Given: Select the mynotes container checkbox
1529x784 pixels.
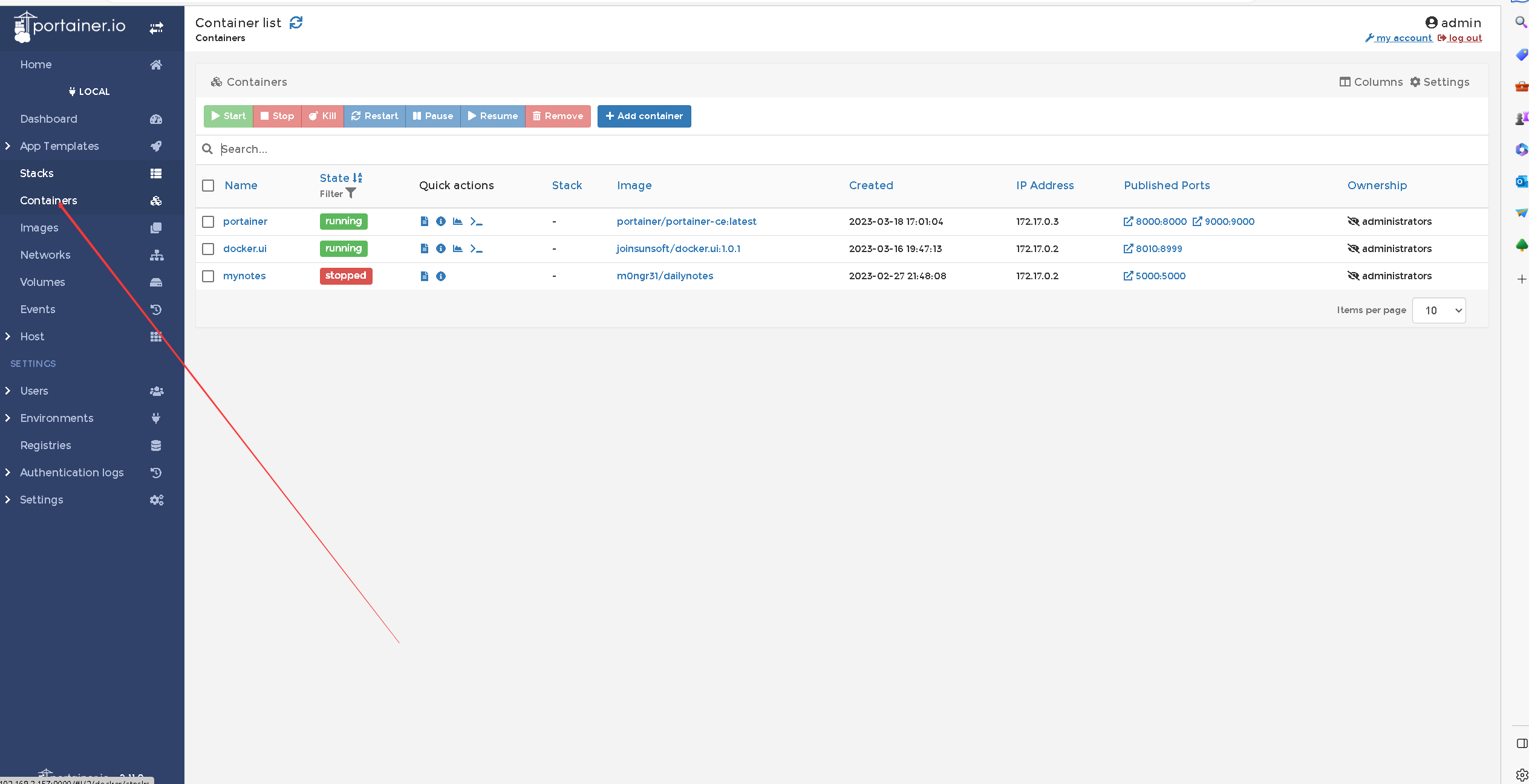Looking at the screenshot, I should (x=208, y=276).
